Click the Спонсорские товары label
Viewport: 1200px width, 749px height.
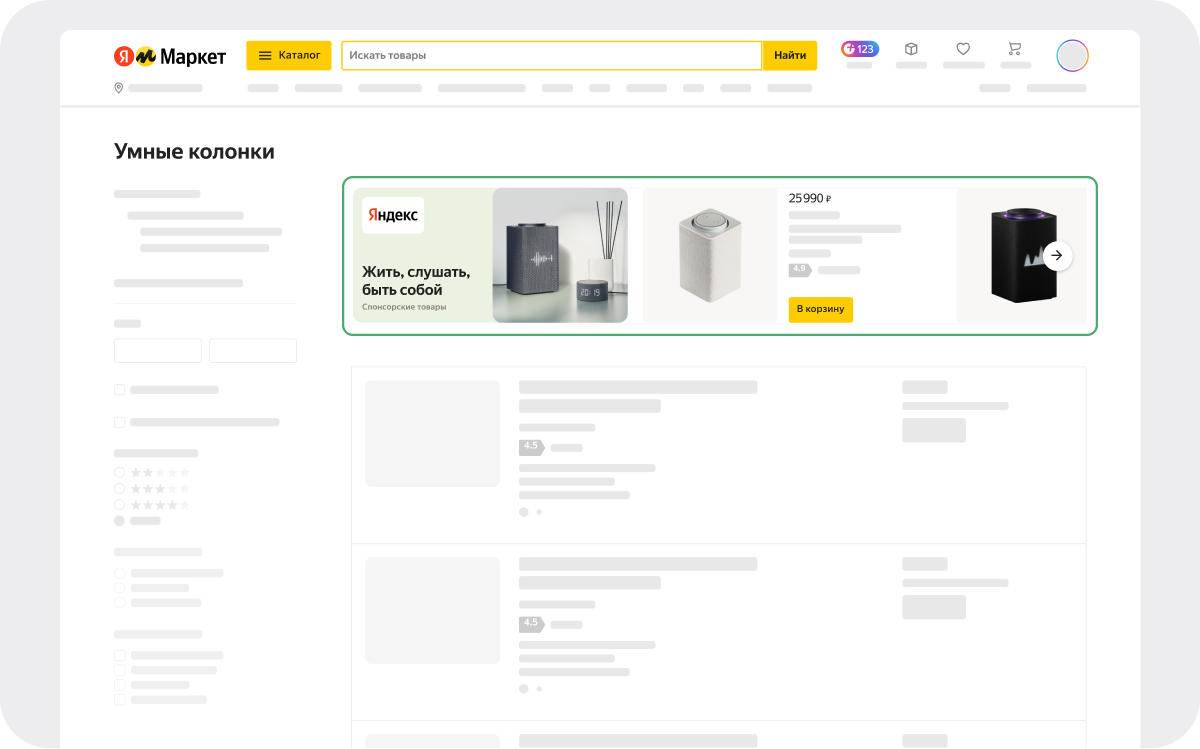(x=404, y=307)
